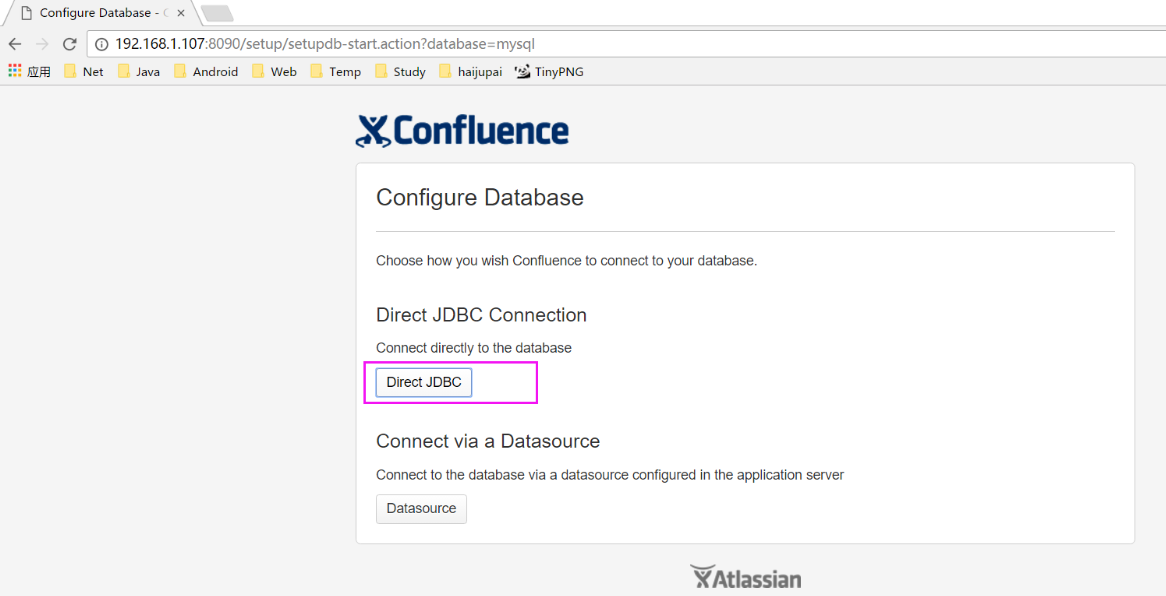Screen dimensions: 1166x596
Task: Open the Android bookmarks folder
Action: pos(206,71)
